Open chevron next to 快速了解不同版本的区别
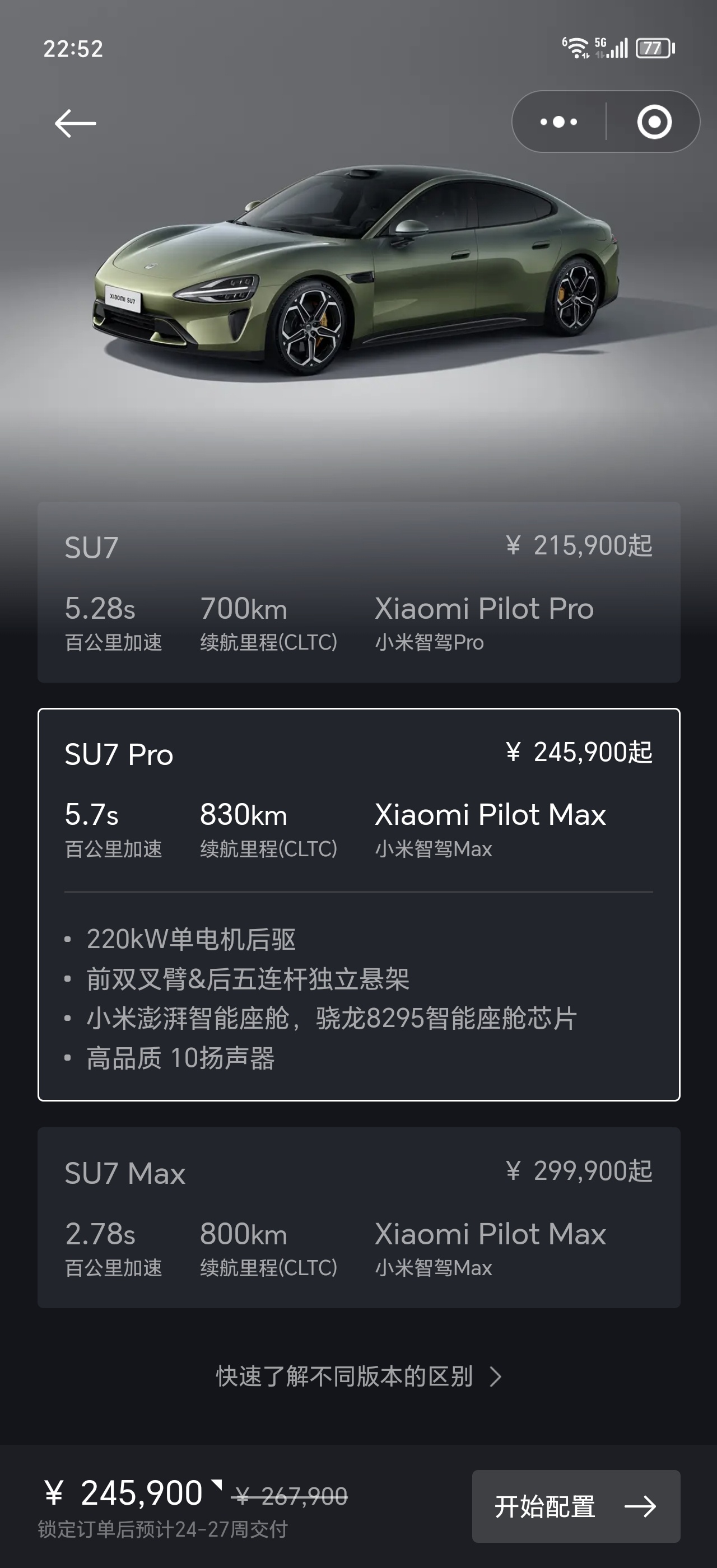Screen dimensions: 717x1568 coord(496,1377)
